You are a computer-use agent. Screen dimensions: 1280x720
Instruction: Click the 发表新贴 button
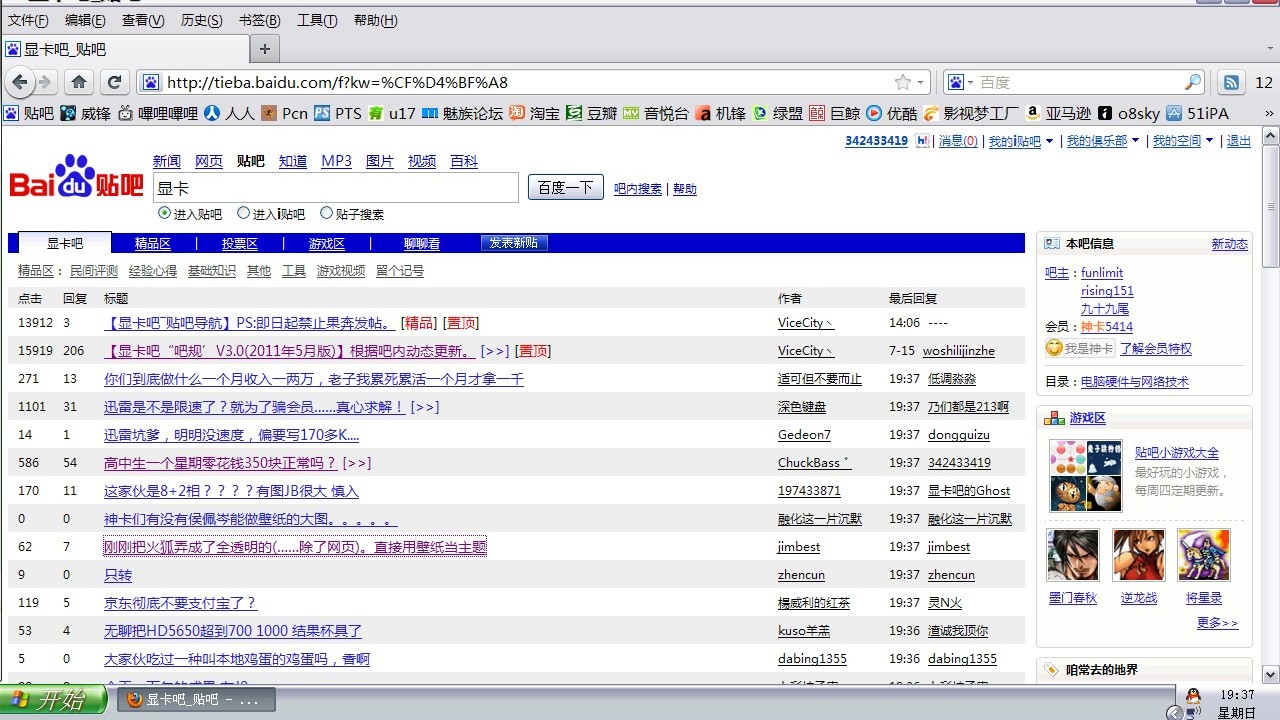[x=514, y=243]
